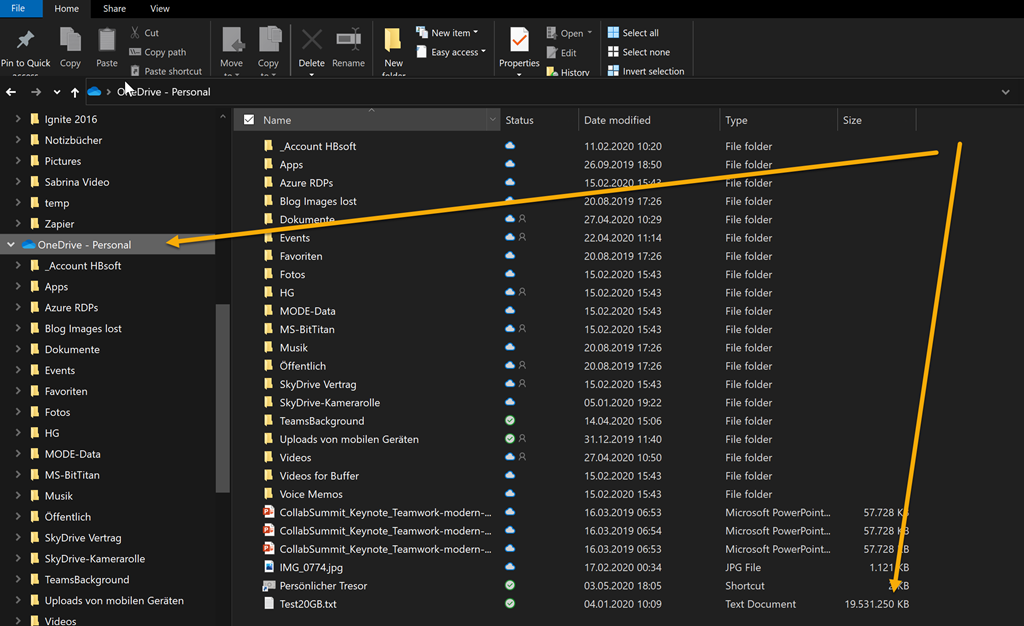Click the Rename icon
The width and height of the screenshot is (1024, 626).
348,41
